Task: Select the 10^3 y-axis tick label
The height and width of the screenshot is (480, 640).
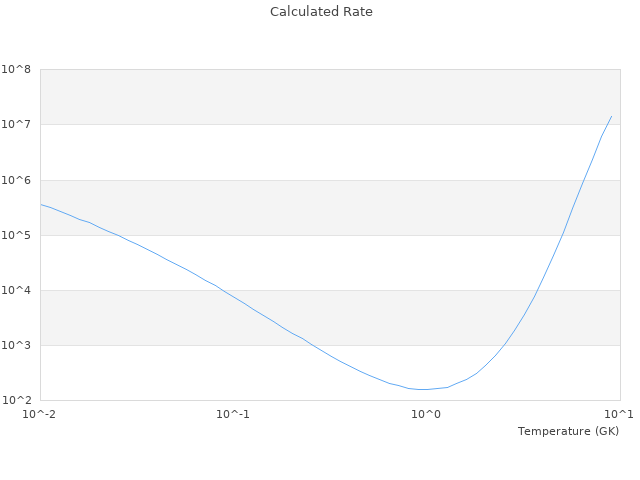Action: pos(16,345)
